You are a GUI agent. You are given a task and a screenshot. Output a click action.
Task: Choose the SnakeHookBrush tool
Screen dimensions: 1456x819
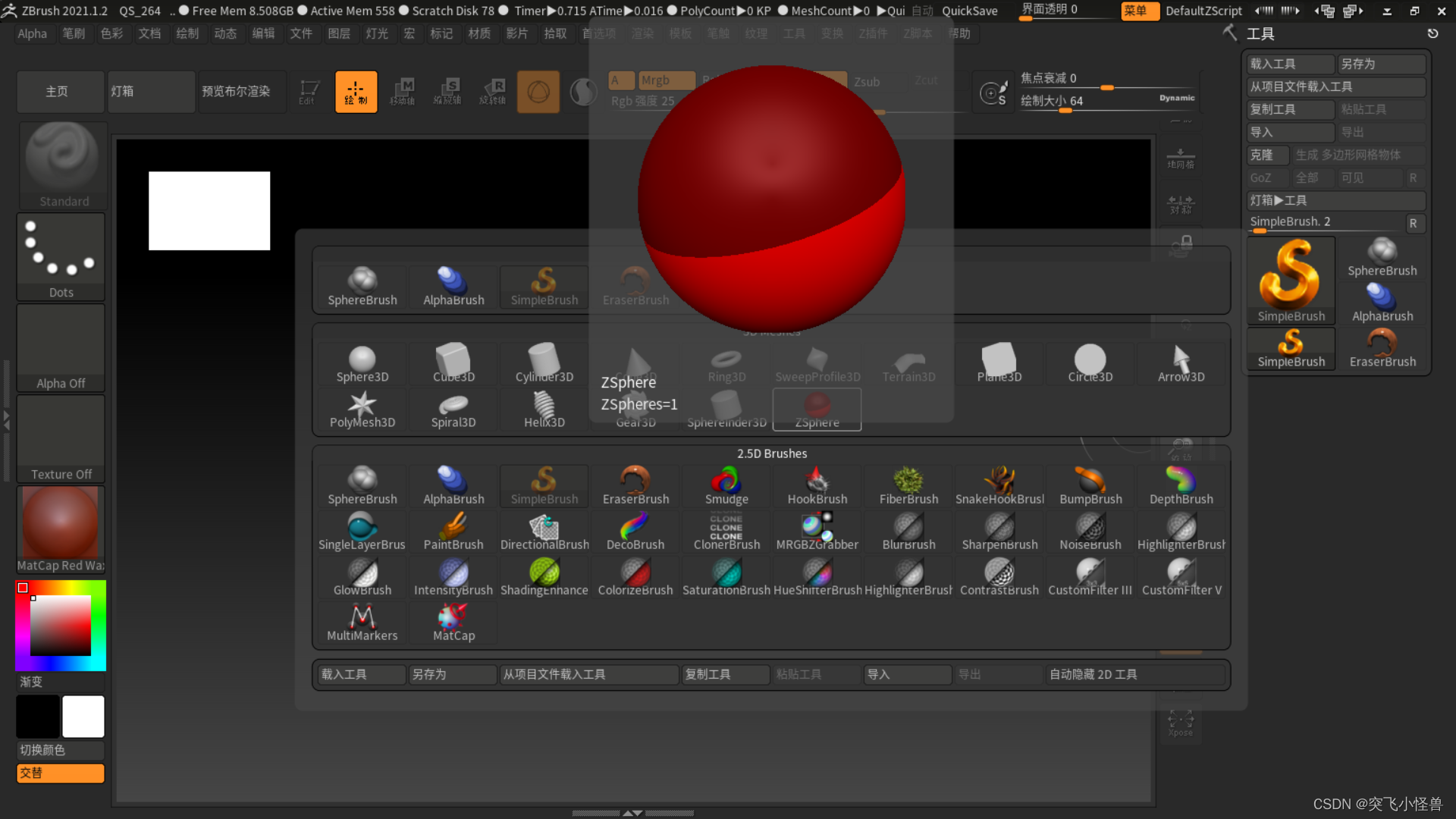[x=999, y=486]
